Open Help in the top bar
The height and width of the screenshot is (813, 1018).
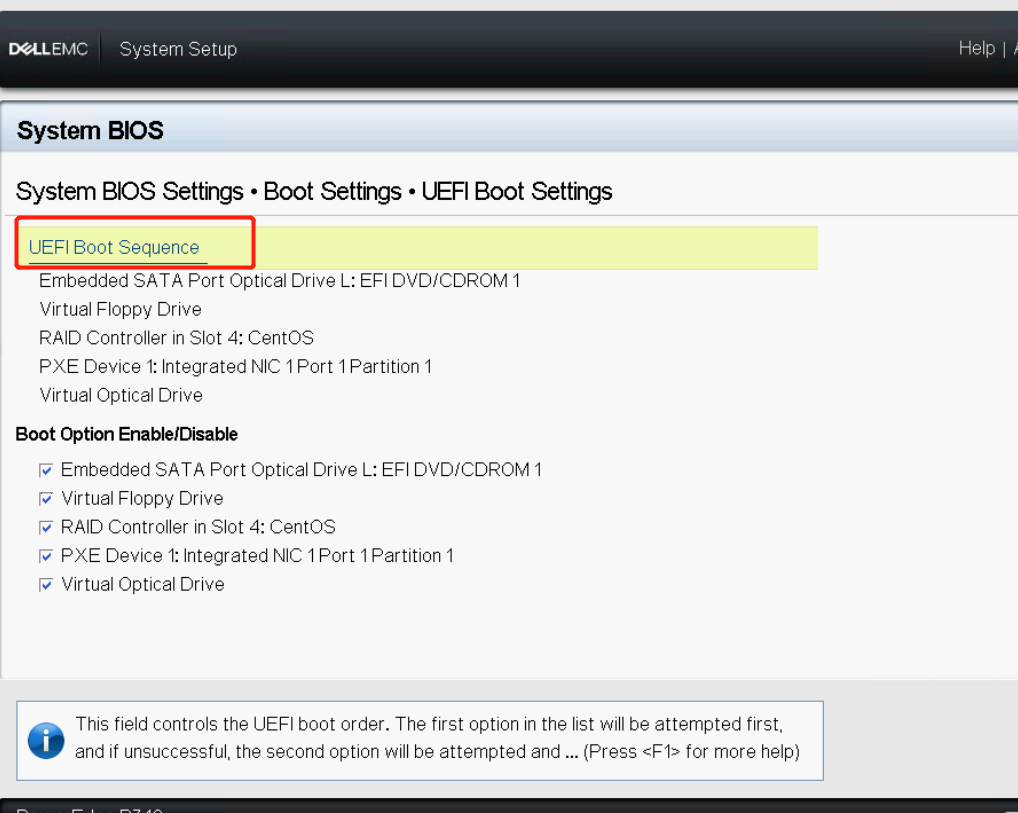(976, 48)
